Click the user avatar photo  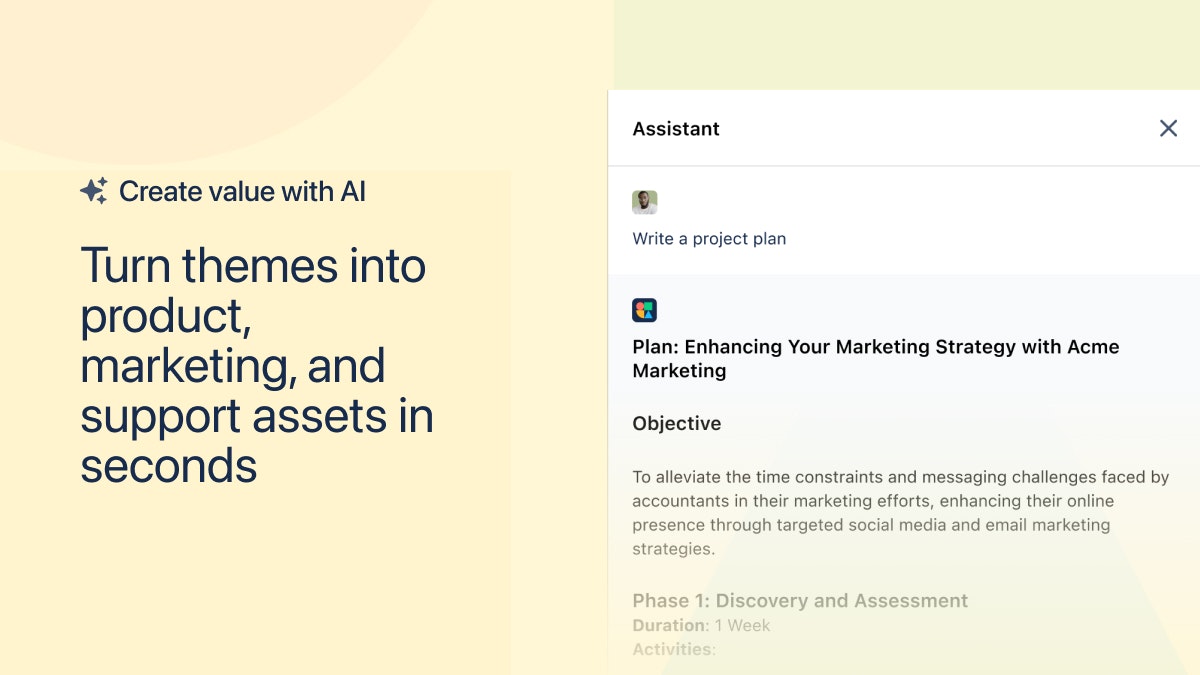pos(645,202)
